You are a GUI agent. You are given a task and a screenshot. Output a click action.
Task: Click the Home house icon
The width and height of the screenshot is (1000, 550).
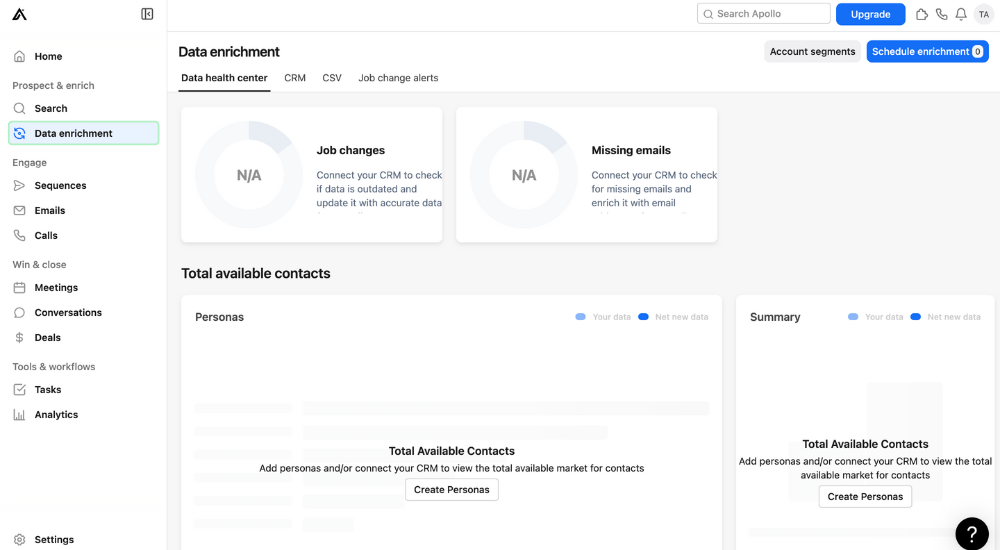click(20, 56)
